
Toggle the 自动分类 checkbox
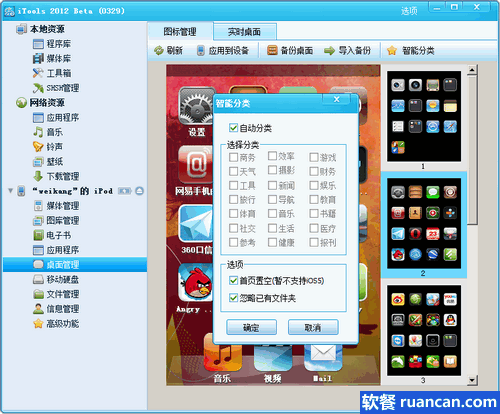(233, 128)
